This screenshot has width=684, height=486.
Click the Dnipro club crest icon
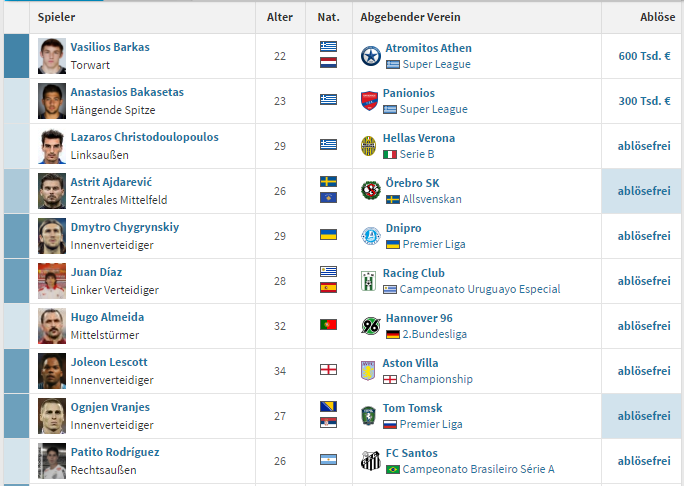[371, 236]
